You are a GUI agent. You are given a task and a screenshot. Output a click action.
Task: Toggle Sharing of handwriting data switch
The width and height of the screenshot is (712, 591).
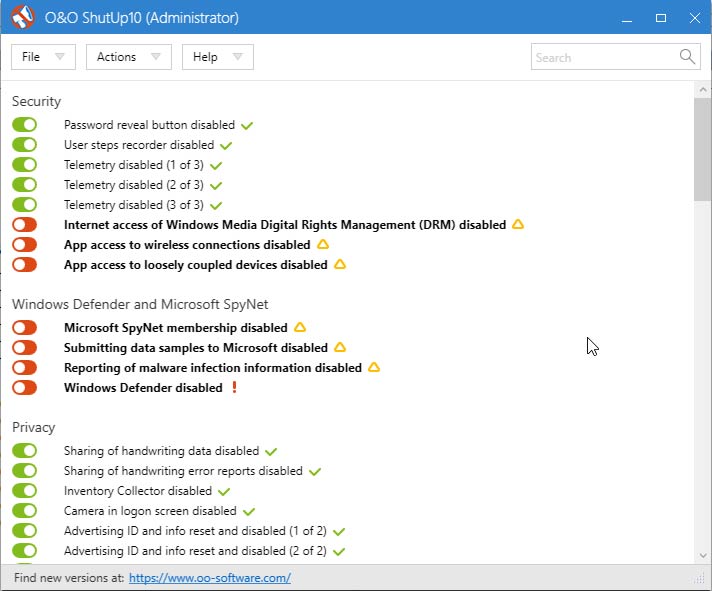point(25,450)
